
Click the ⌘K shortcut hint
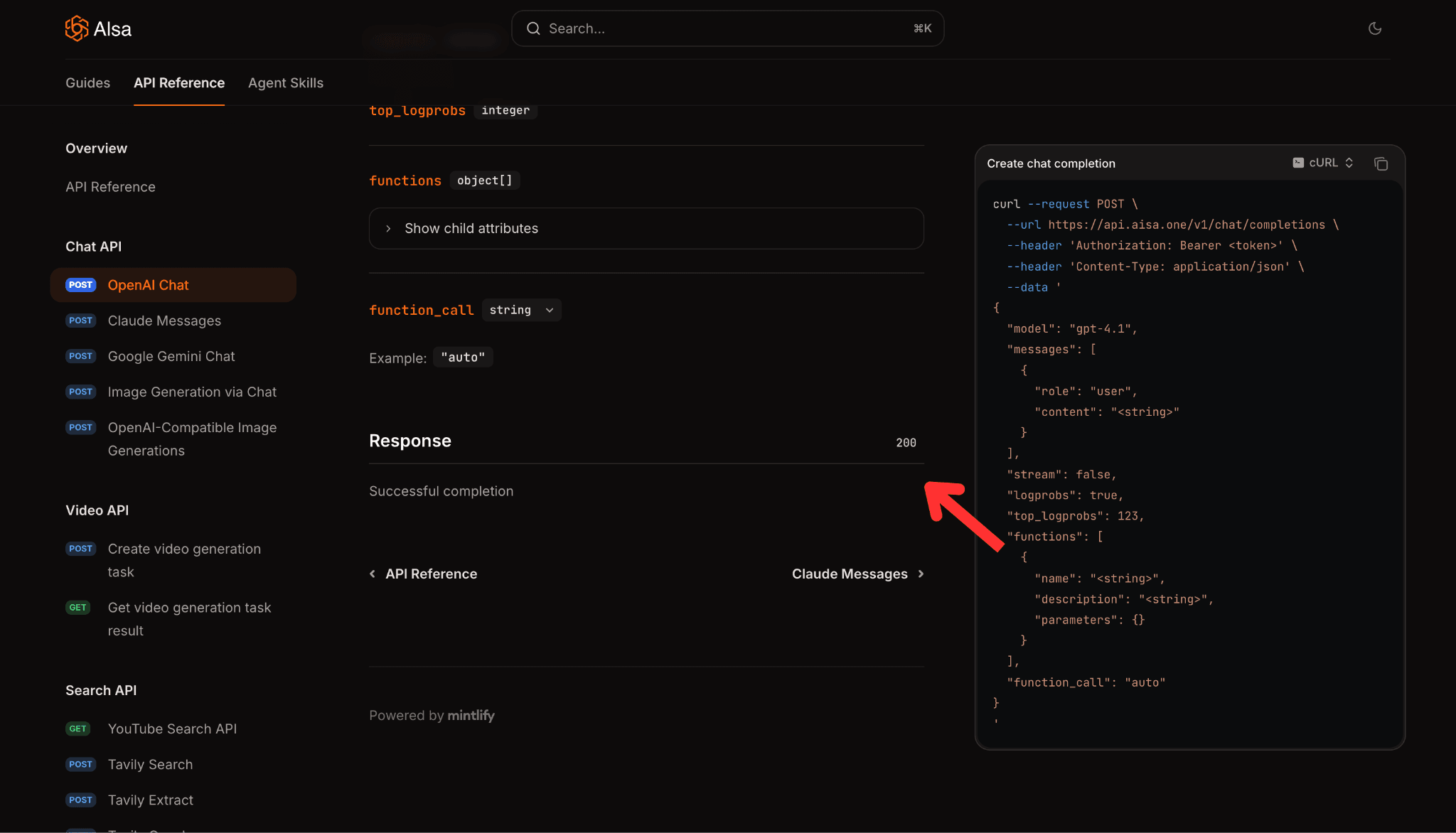pyautogui.click(x=922, y=28)
